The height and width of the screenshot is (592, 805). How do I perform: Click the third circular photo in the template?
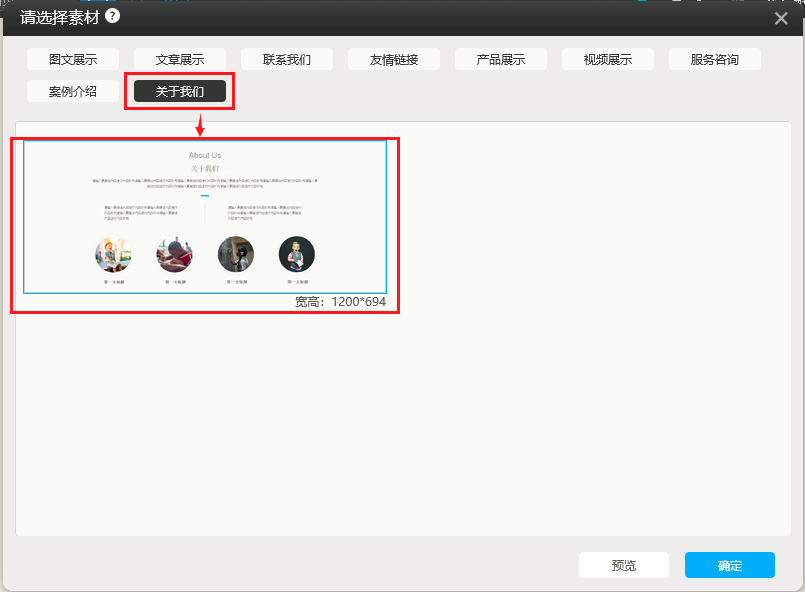pyautogui.click(x=236, y=254)
